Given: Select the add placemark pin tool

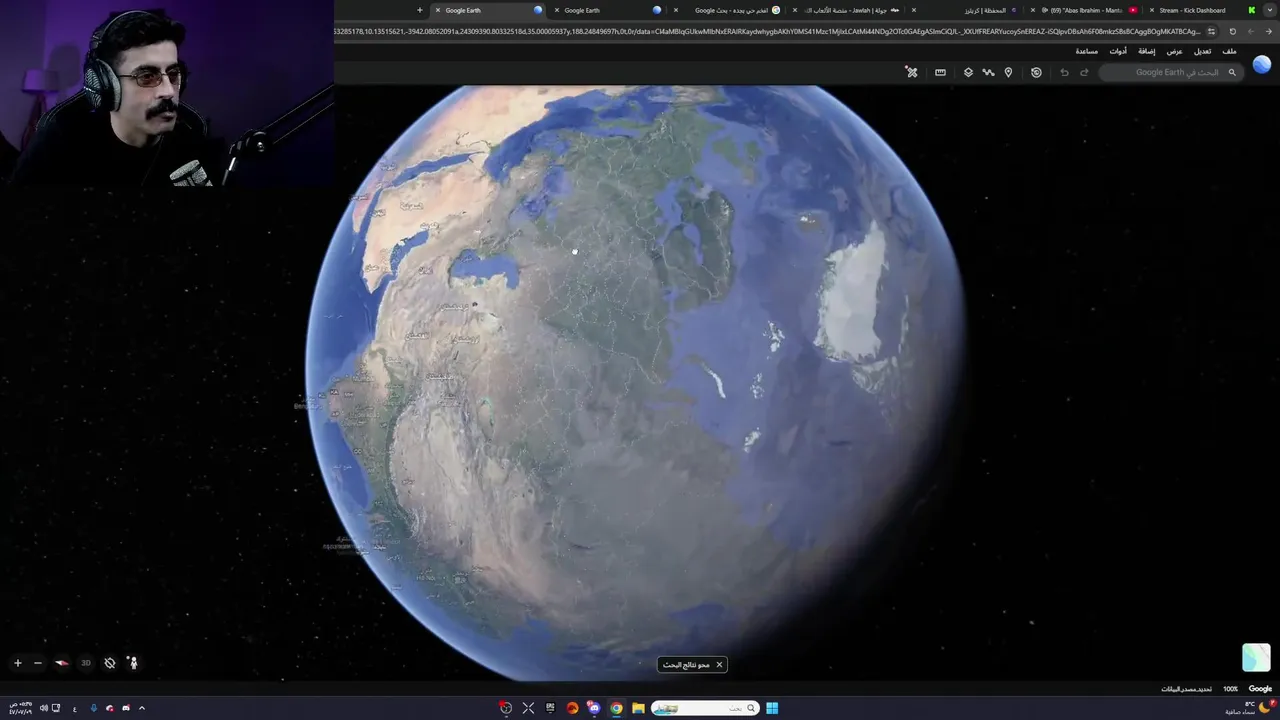Looking at the screenshot, I should (1008, 72).
